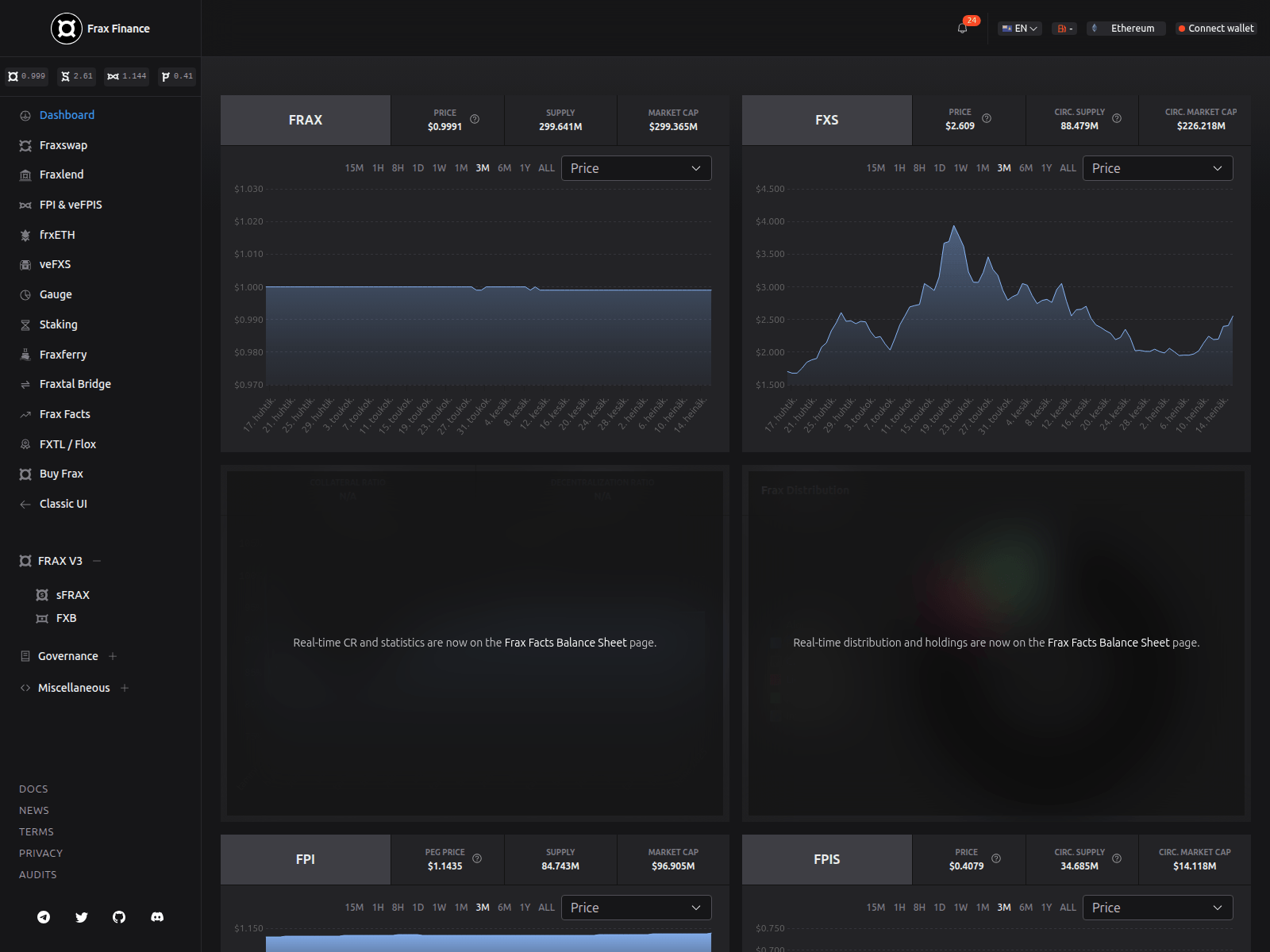Select 1W range on FRAX chart
The height and width of the screenshot is (952, 1270).
(439, 168)
